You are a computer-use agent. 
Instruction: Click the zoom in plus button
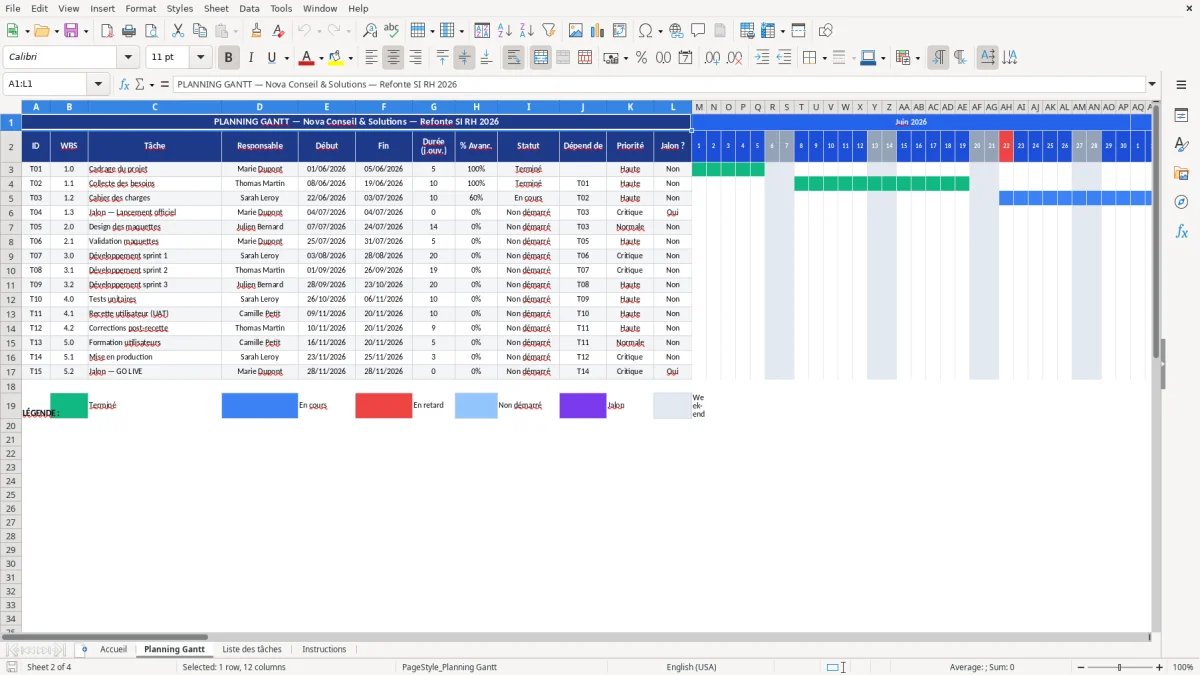tap(1160, 667)
